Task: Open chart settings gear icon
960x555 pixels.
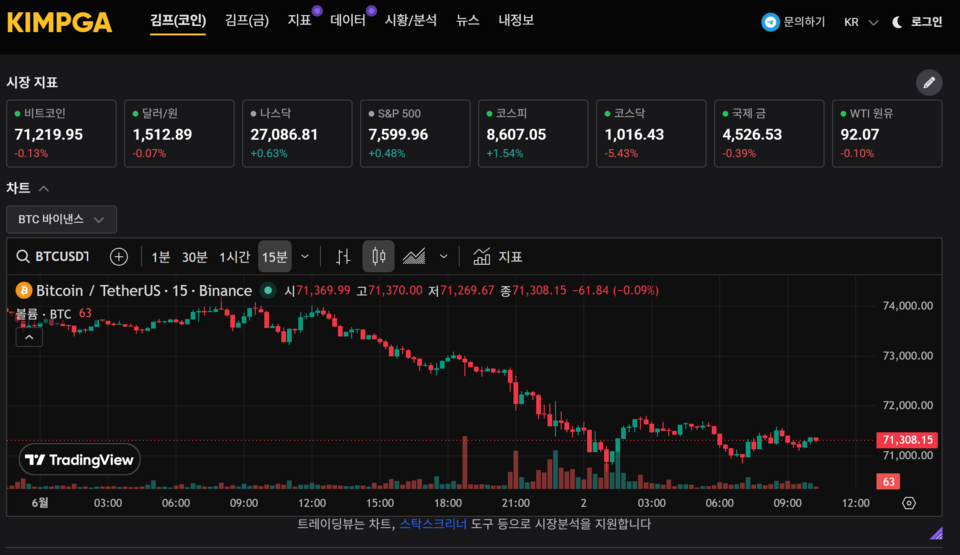Action: point(909,503)
